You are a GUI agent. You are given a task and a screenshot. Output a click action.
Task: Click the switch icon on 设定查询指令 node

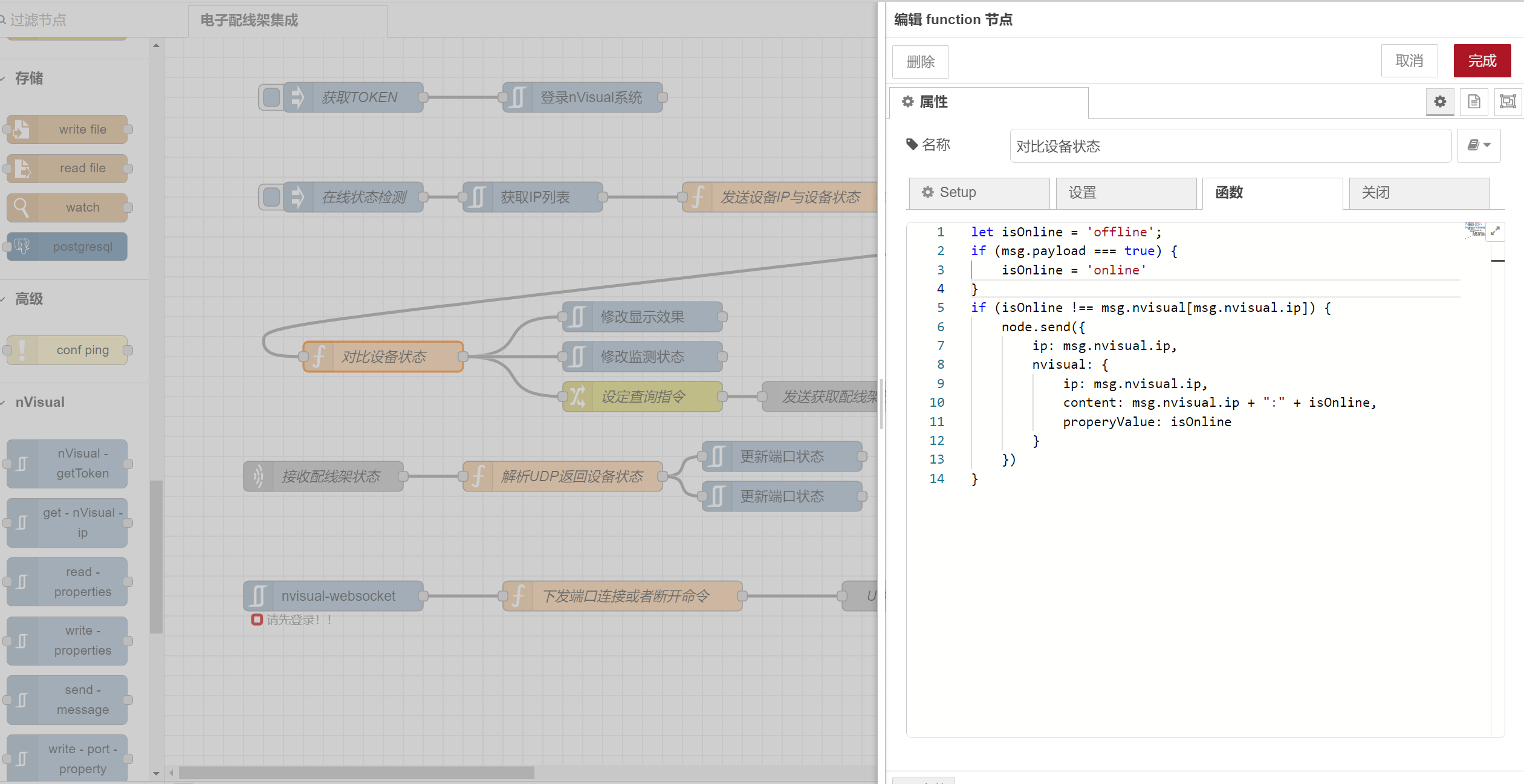point(577,397)
